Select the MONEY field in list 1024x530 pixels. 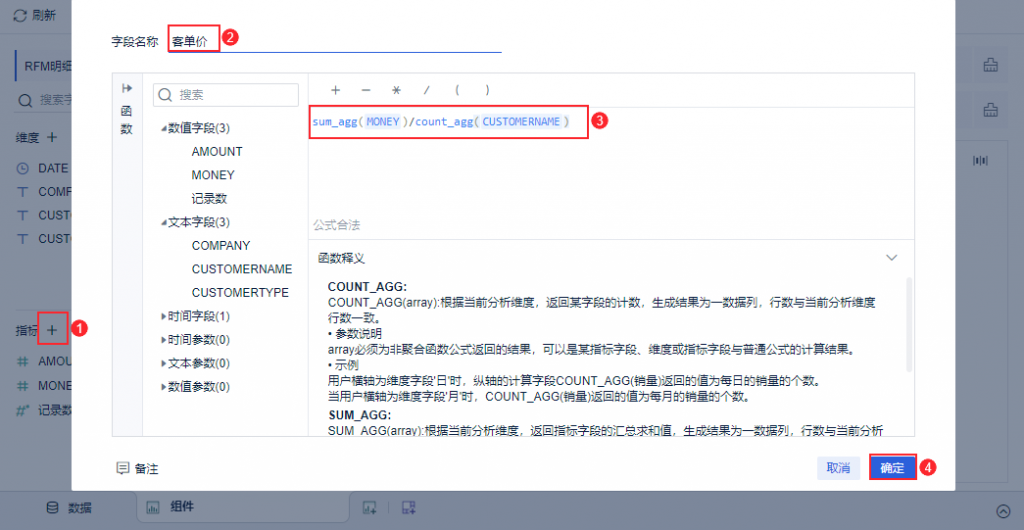tap(213, 176)
